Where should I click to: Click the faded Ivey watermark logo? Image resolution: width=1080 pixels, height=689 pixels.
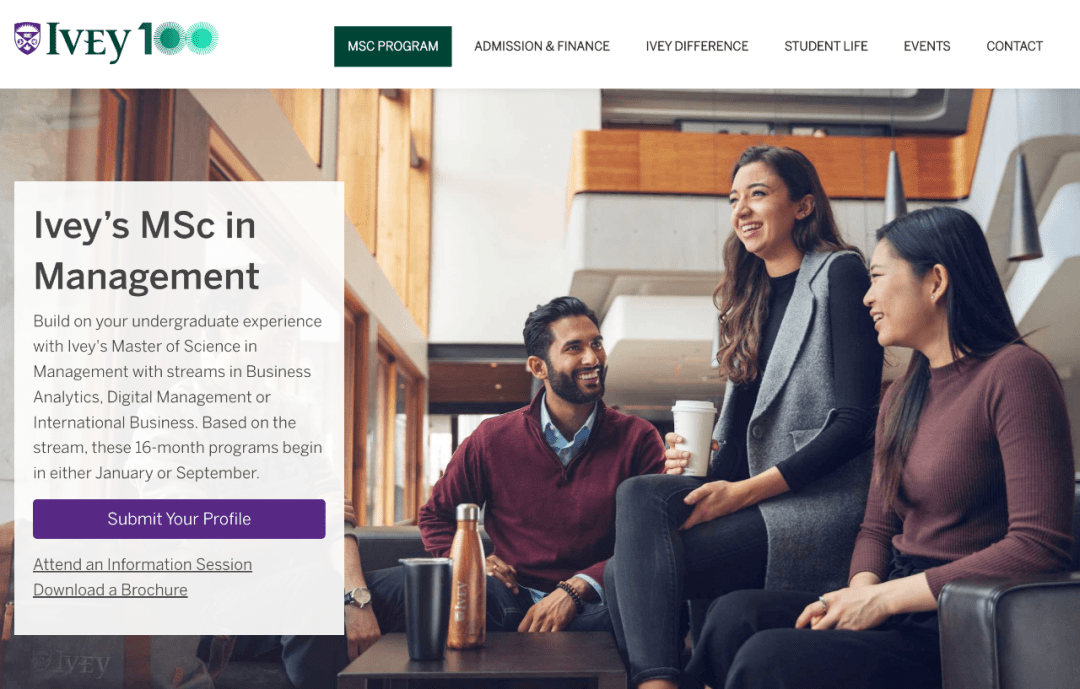[x=71, y=664]
